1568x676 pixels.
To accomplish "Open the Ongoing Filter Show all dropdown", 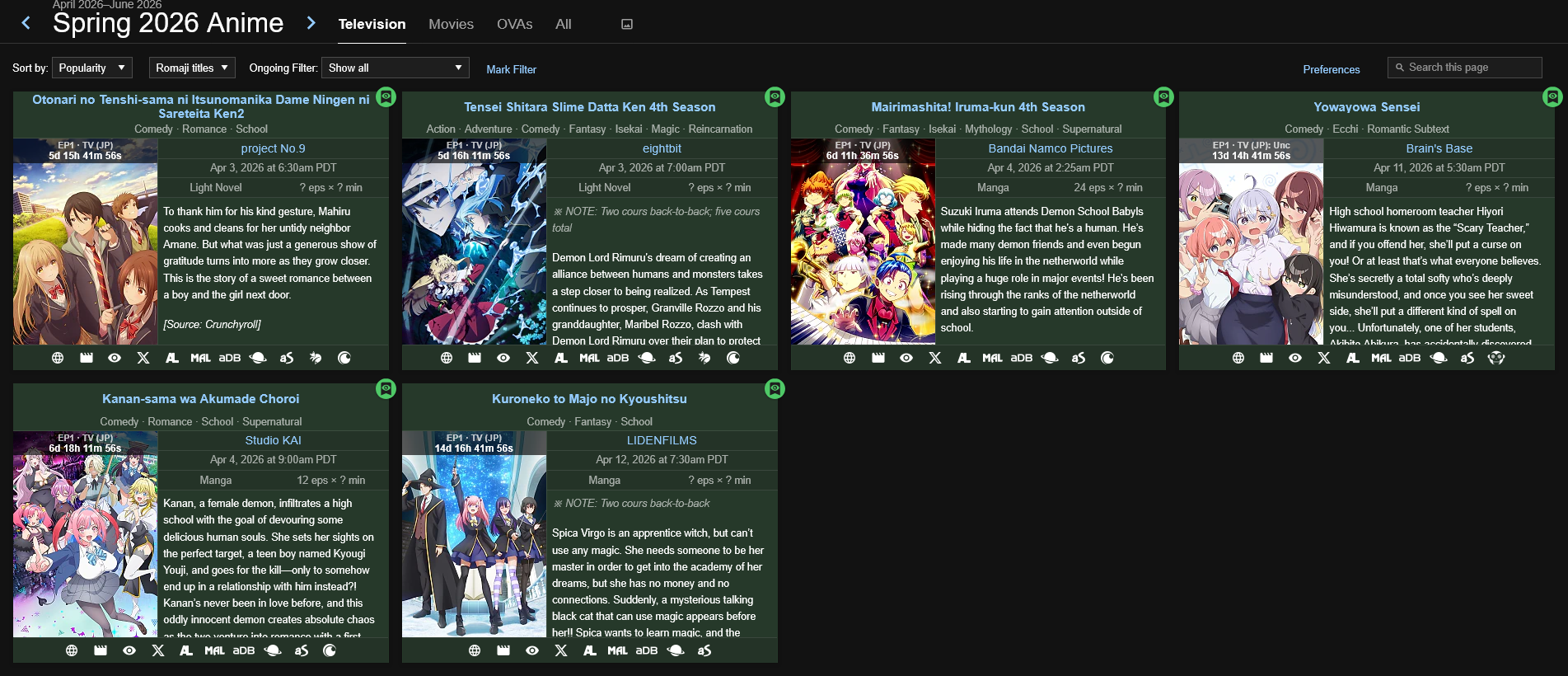I will coord(396,68).
